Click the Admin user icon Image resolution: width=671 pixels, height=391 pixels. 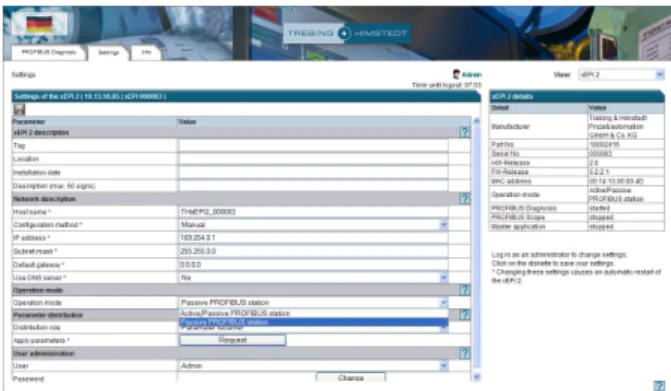[456, 74]
